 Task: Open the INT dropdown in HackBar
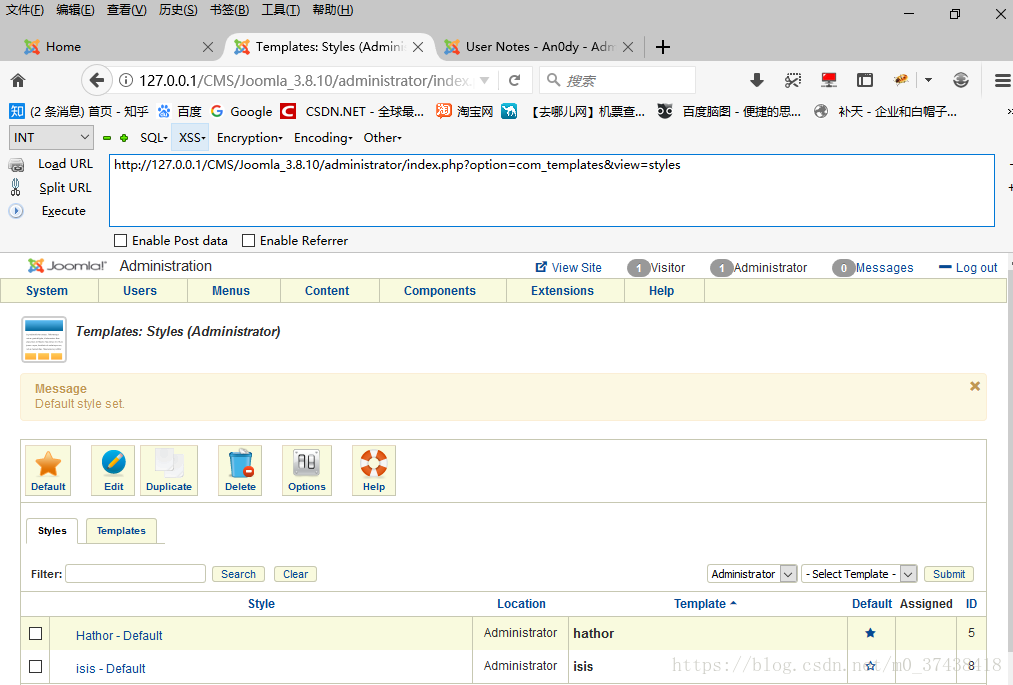[x=51, y=138]
